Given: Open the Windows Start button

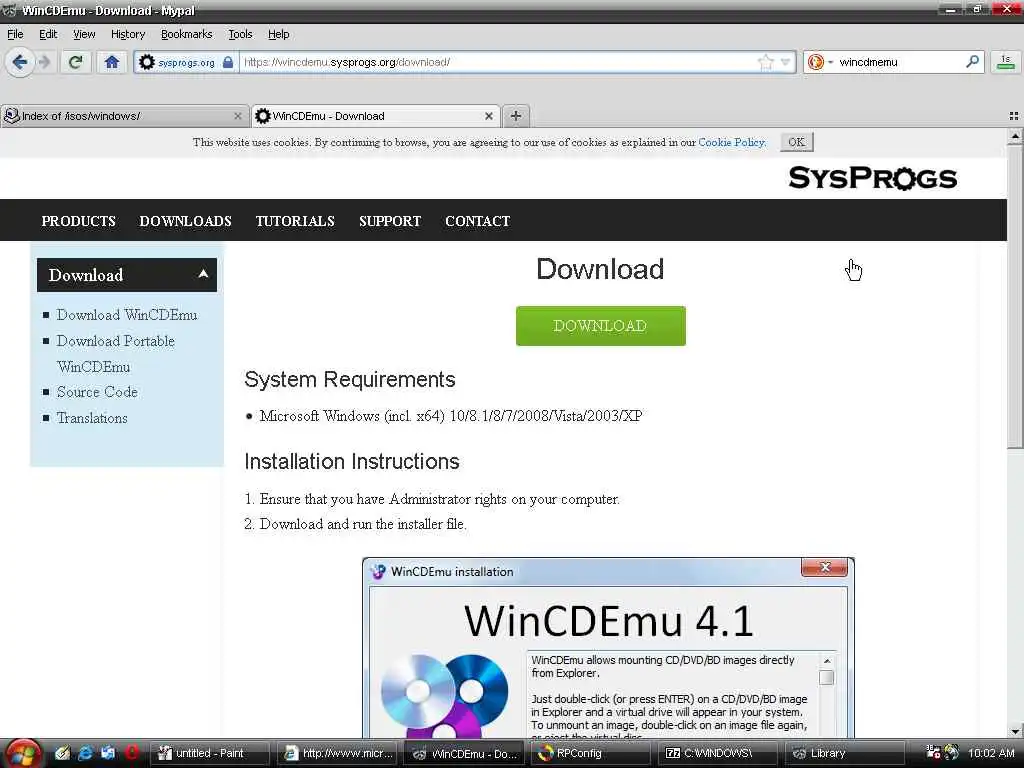Looking at the screenshot, I should coord(22,754).
